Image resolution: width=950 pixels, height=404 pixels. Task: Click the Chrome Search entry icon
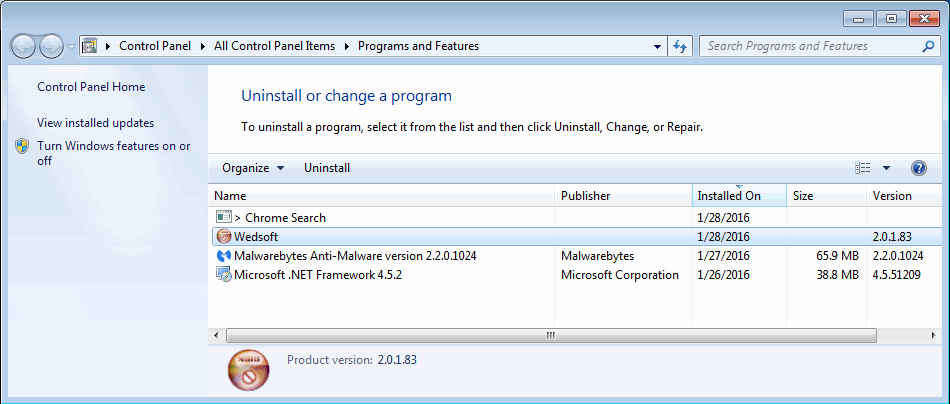pyautogui.click(x=224, y=216)
